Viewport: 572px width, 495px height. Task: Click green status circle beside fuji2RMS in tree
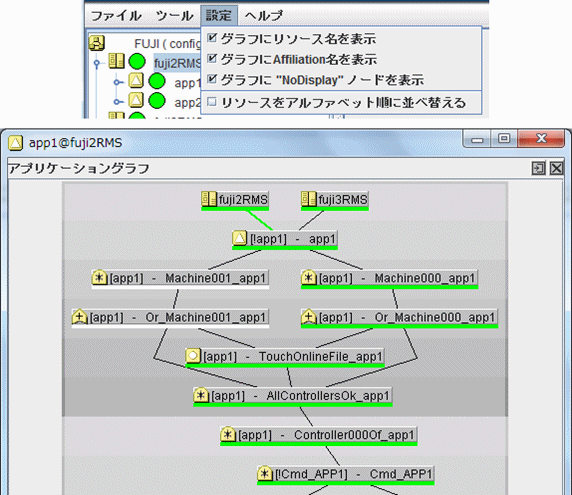tap(137, 62)
